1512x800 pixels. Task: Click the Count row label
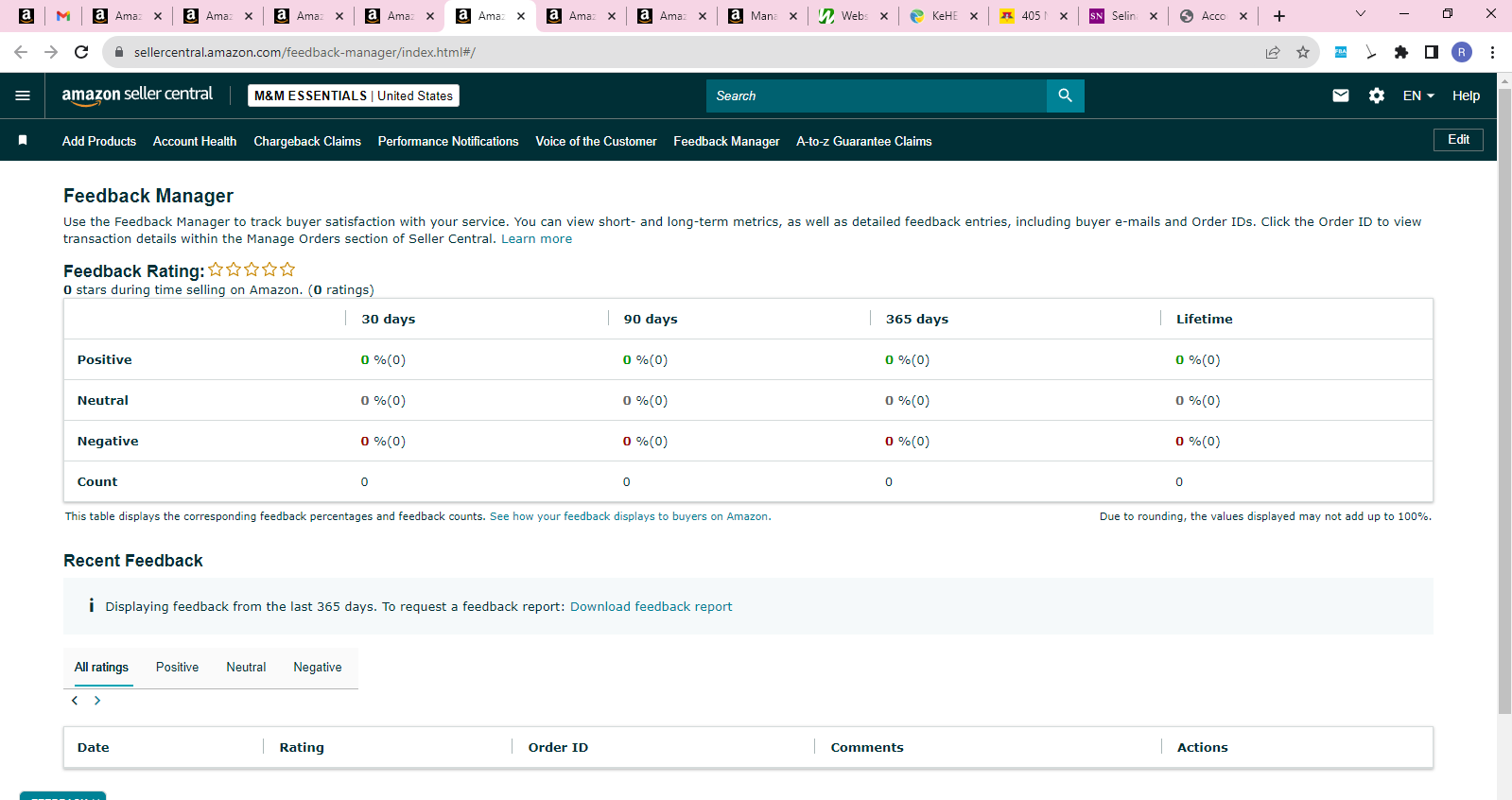pyautogui.click(x=97, y=481)
